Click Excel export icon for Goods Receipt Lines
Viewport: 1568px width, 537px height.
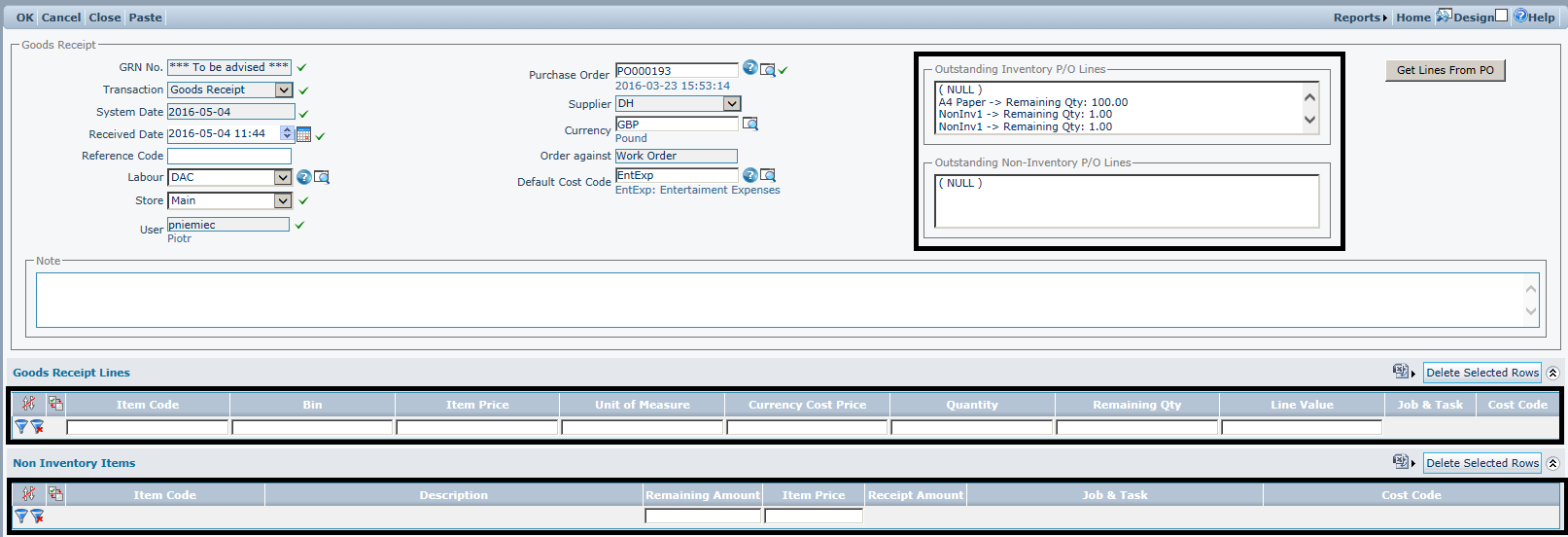click(1401, 372)
